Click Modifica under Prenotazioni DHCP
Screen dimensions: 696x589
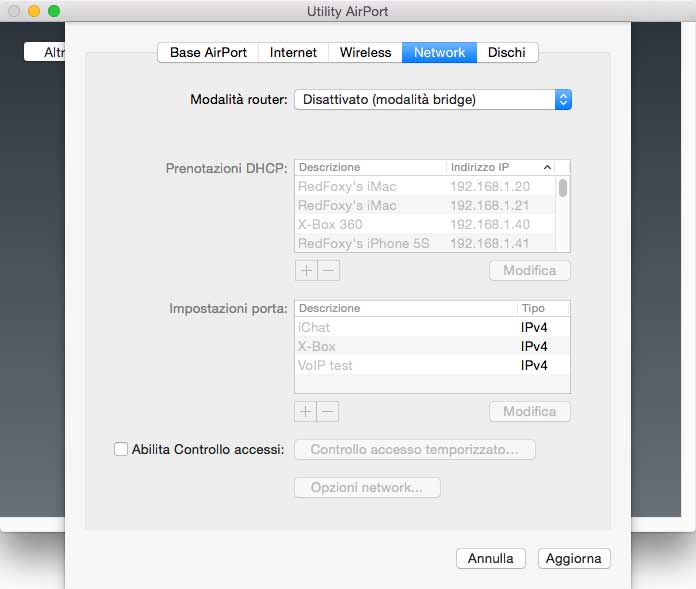530,270
